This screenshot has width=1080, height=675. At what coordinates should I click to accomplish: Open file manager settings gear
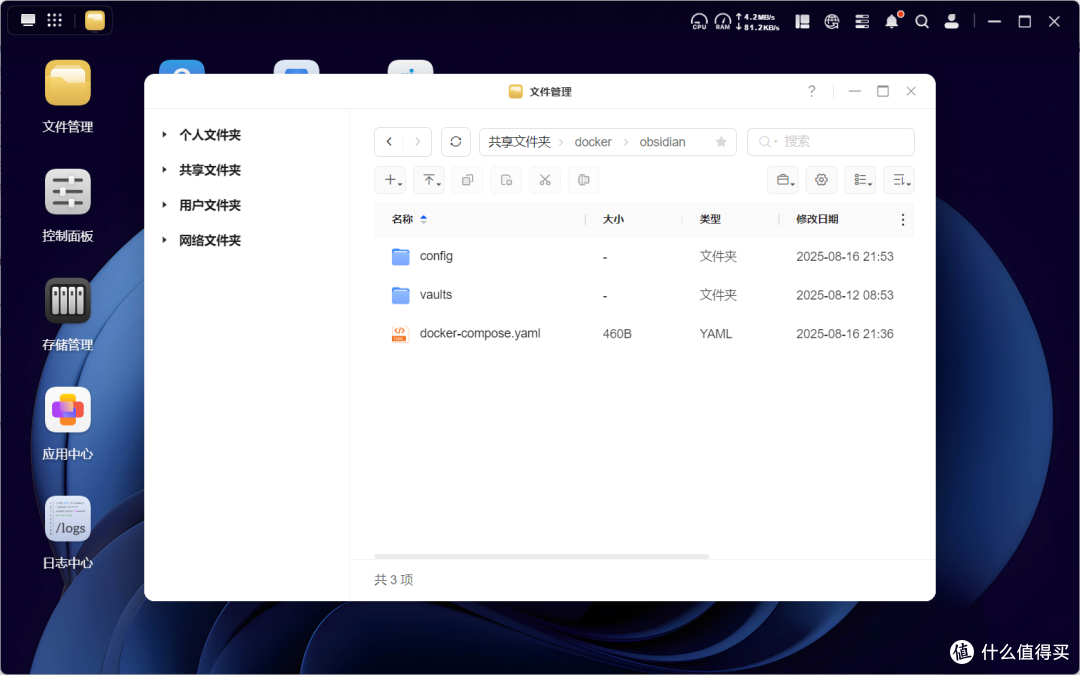(x=821, y=180)
